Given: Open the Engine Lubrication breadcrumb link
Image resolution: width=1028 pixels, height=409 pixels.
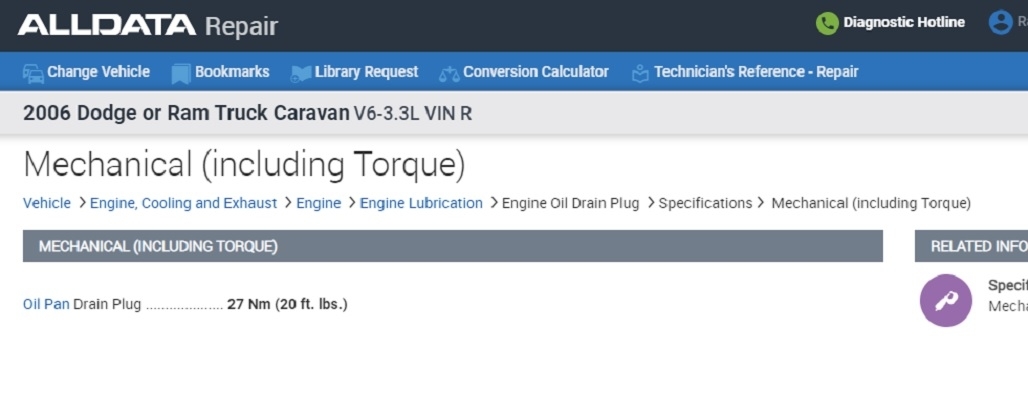Looking at the screenshot, I should click(421, 203).
